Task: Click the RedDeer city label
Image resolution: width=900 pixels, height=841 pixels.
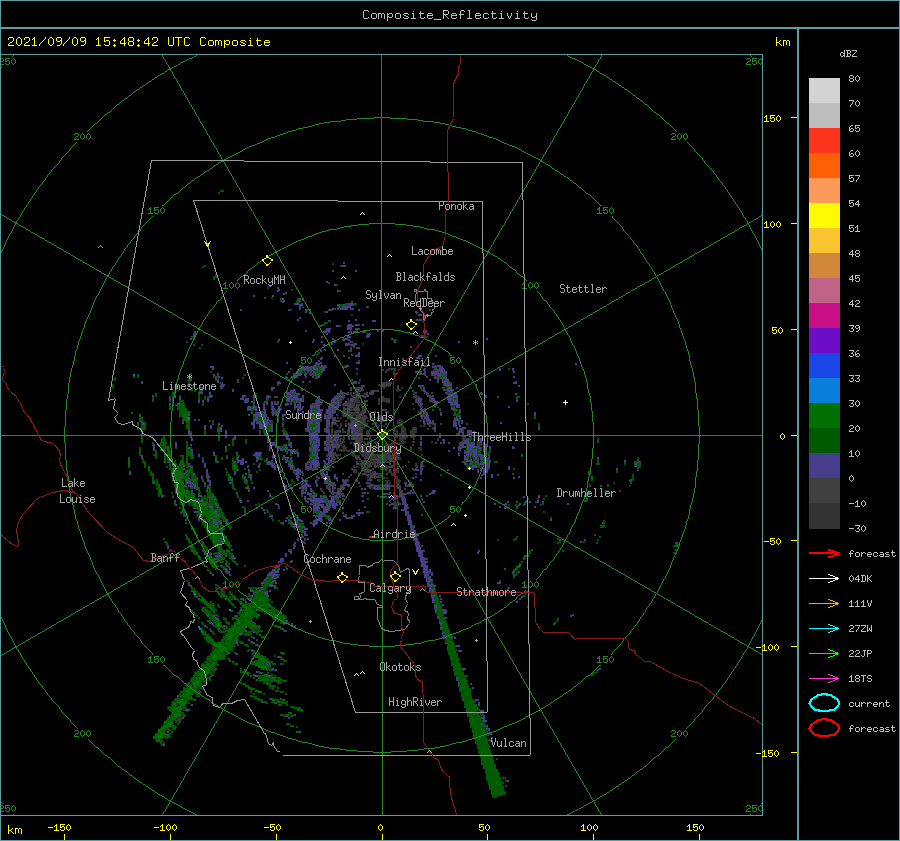Action: click(x=424, y=303)
